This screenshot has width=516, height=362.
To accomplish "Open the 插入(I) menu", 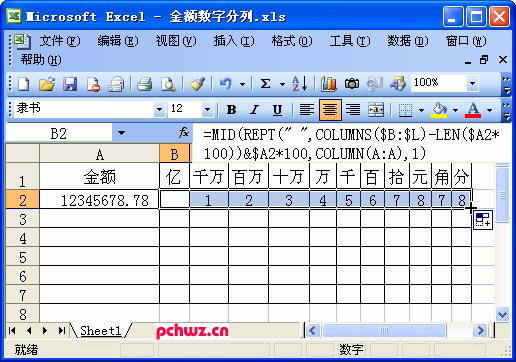I will click(x=234, y=41).
